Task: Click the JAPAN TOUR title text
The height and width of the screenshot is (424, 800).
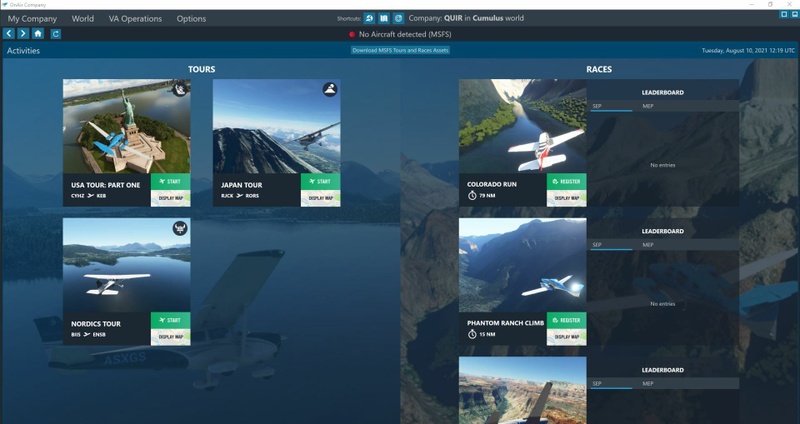Action: (x=241, y=185)
